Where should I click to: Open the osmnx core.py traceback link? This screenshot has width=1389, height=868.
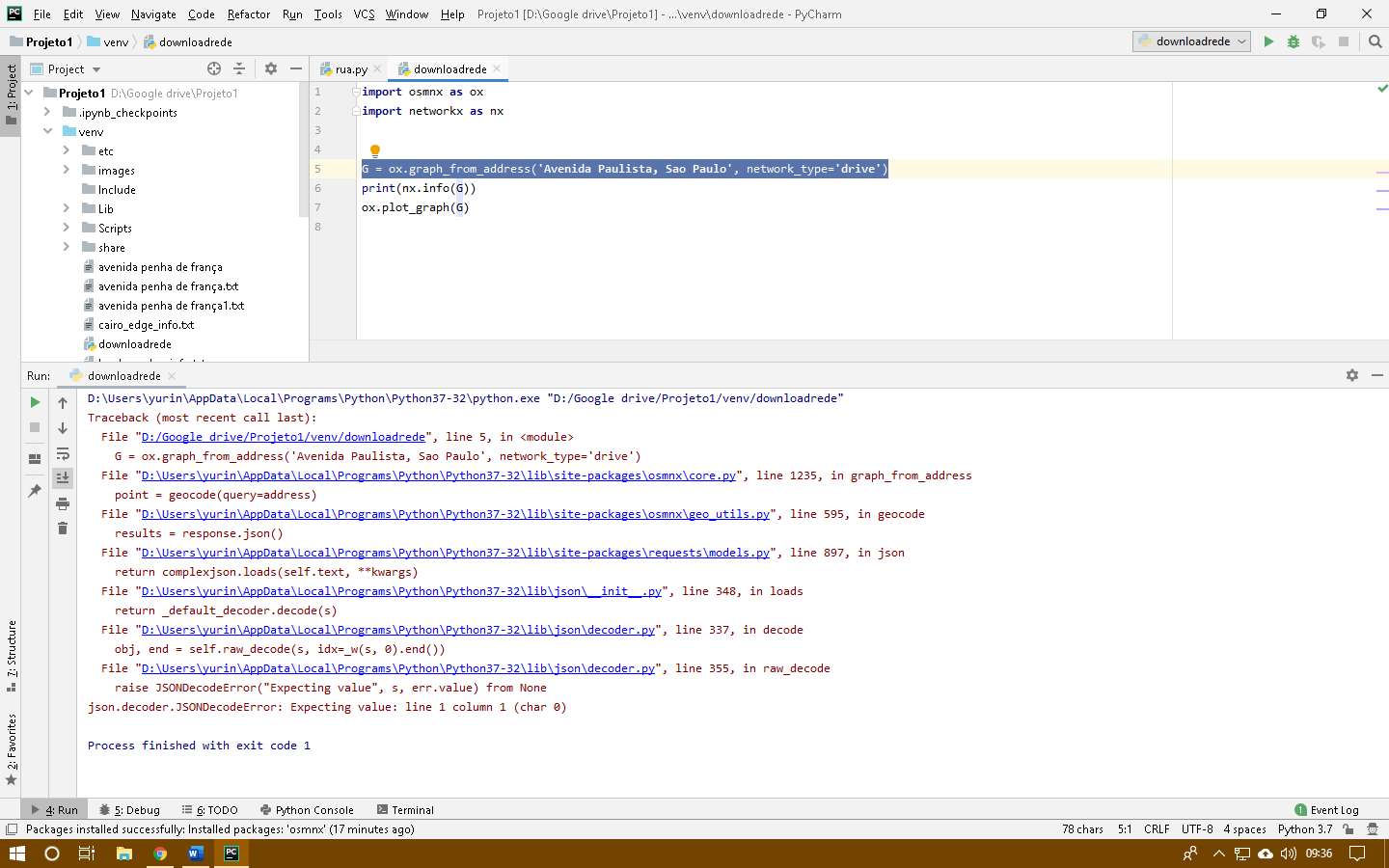pos(439,475)
